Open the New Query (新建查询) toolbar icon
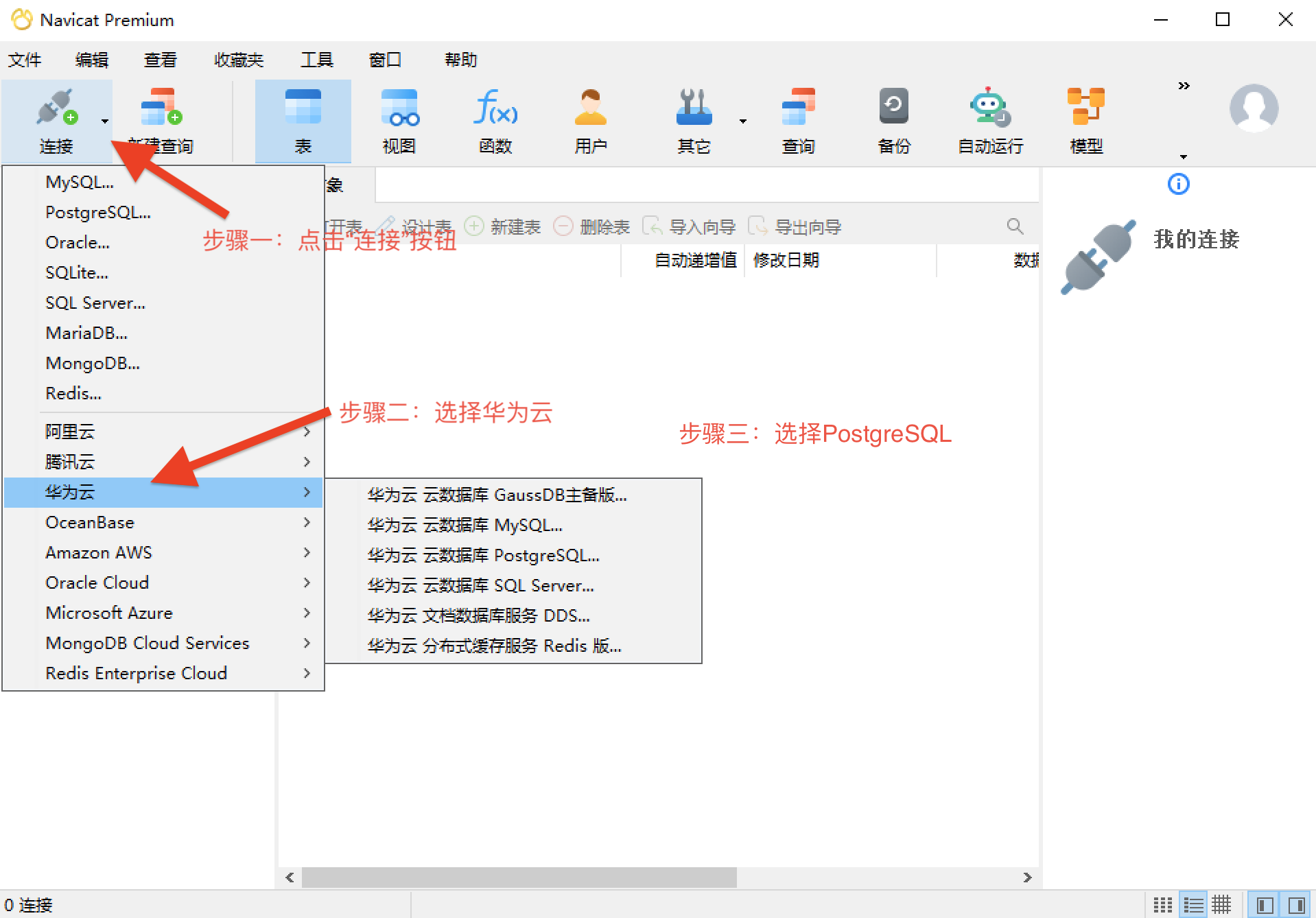 coord(162,106)
